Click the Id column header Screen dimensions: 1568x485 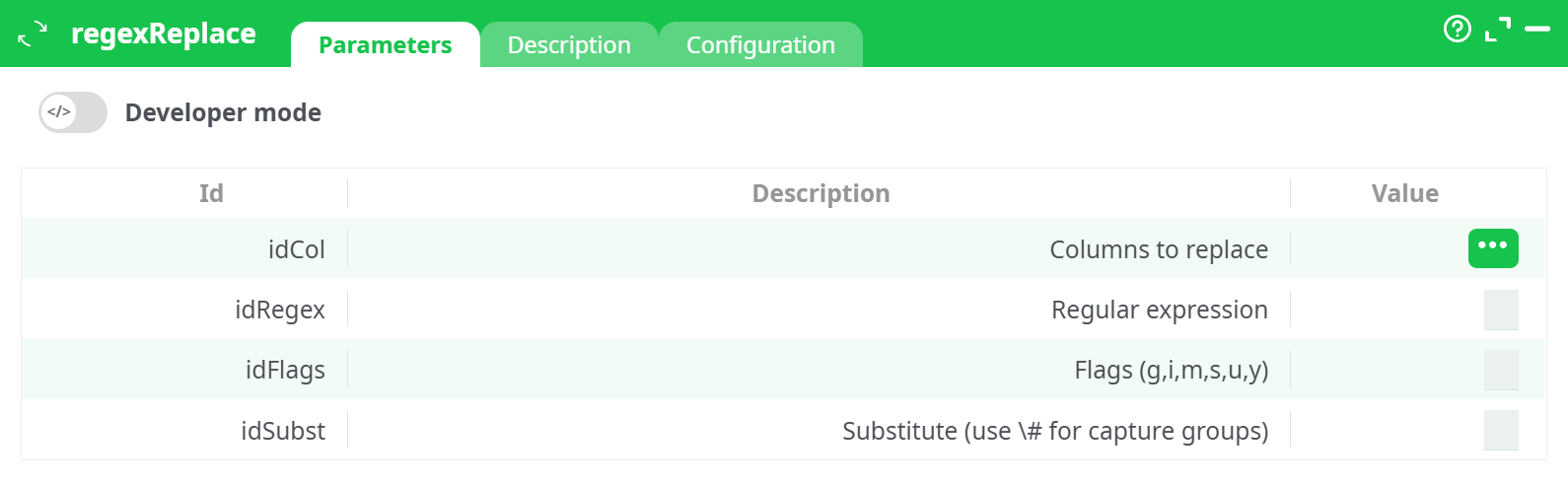(x=211, y=193)
